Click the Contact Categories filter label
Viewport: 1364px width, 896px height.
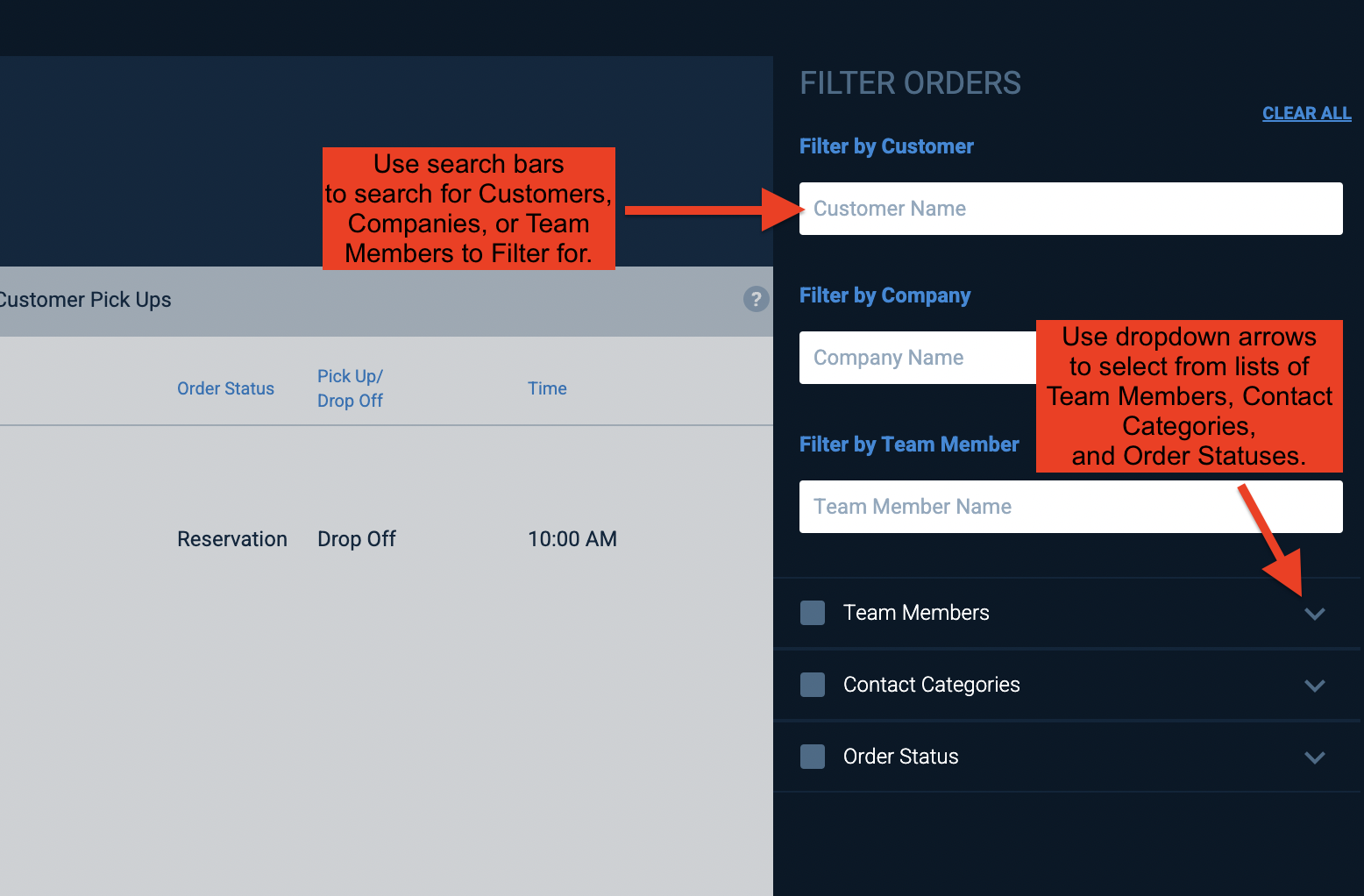click(x=932, y=685)
